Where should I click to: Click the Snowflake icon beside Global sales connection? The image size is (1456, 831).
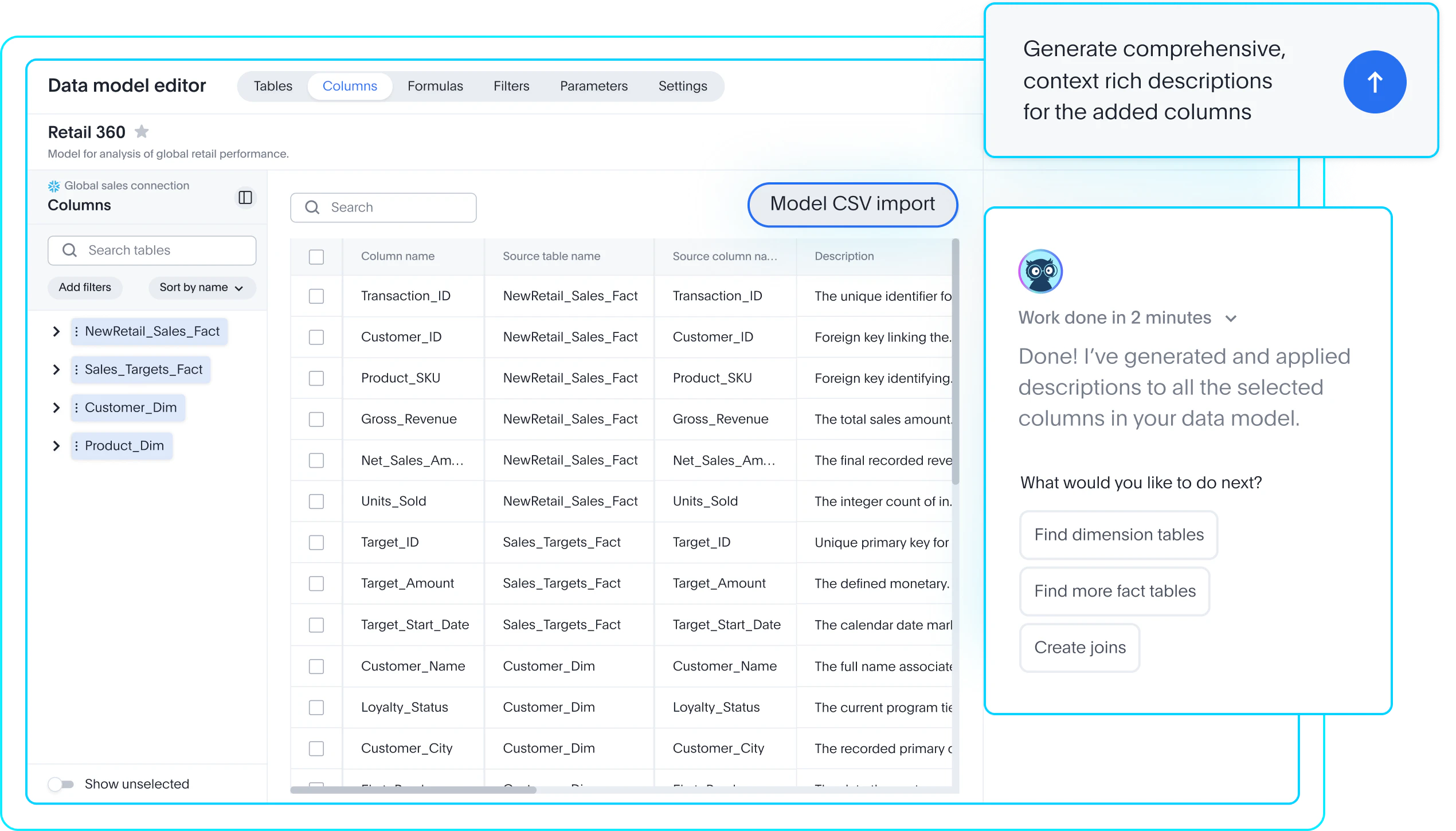tap(54, 186)
